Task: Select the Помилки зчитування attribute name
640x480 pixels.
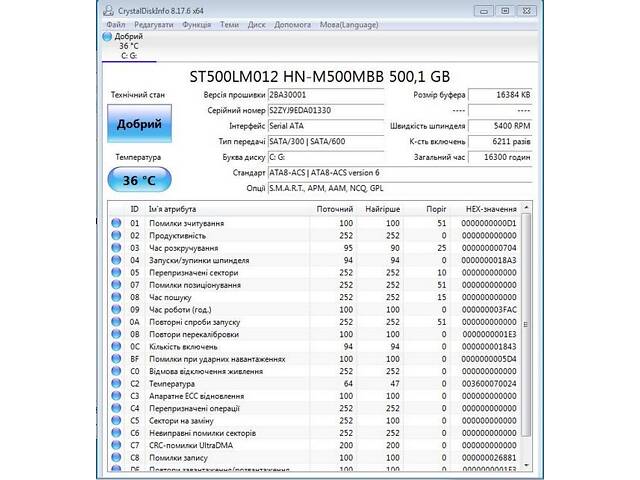Action: (187, 223)
